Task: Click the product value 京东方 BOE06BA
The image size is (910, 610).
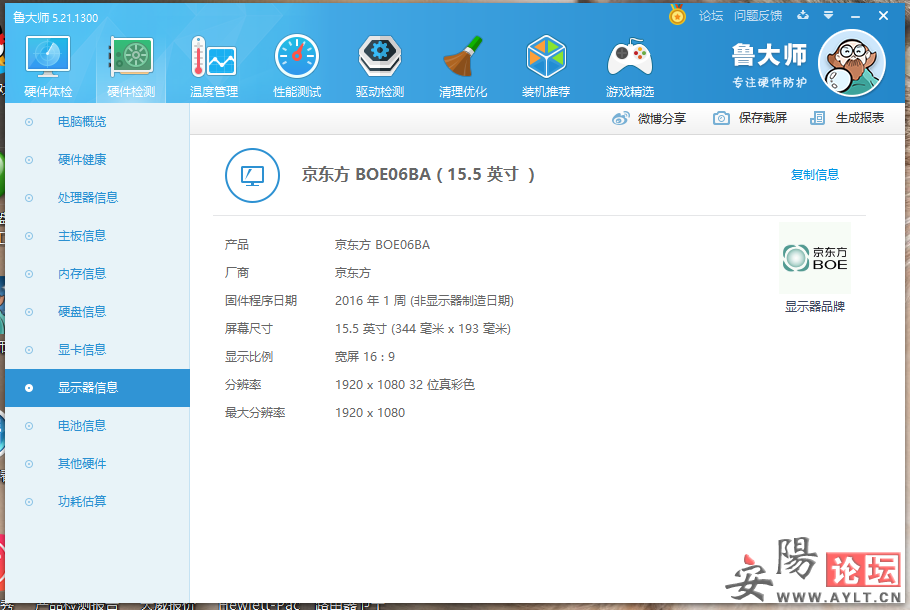Action: click(x=382, y=245)
